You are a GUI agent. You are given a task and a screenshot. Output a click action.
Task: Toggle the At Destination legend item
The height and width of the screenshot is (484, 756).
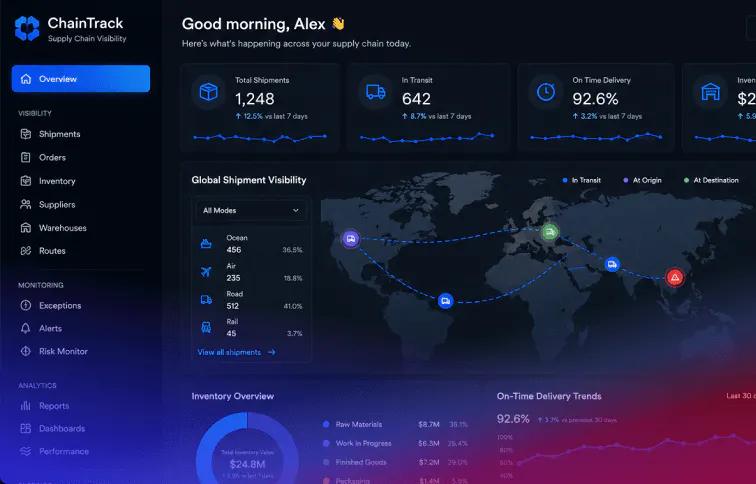(x=711, y=180)
